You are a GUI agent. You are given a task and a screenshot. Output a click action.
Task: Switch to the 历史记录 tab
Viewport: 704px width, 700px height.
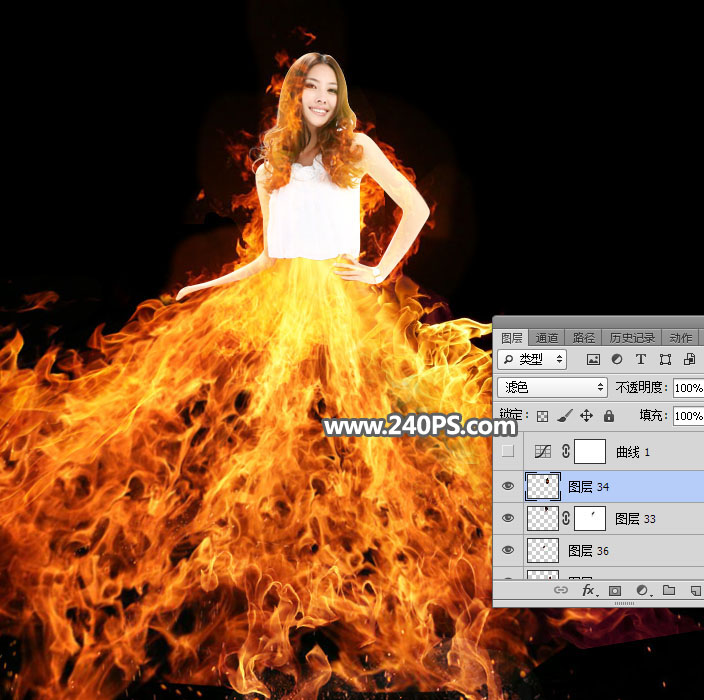coord(632,338)
